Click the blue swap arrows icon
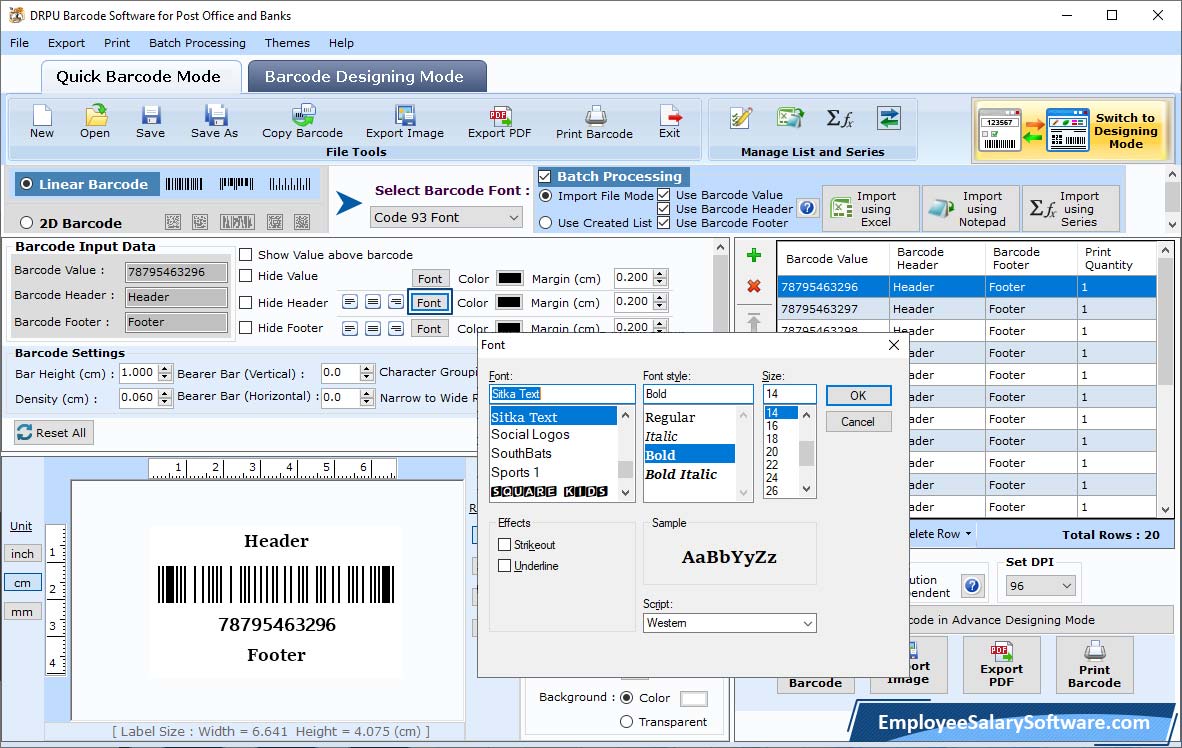 pos(889,118)
